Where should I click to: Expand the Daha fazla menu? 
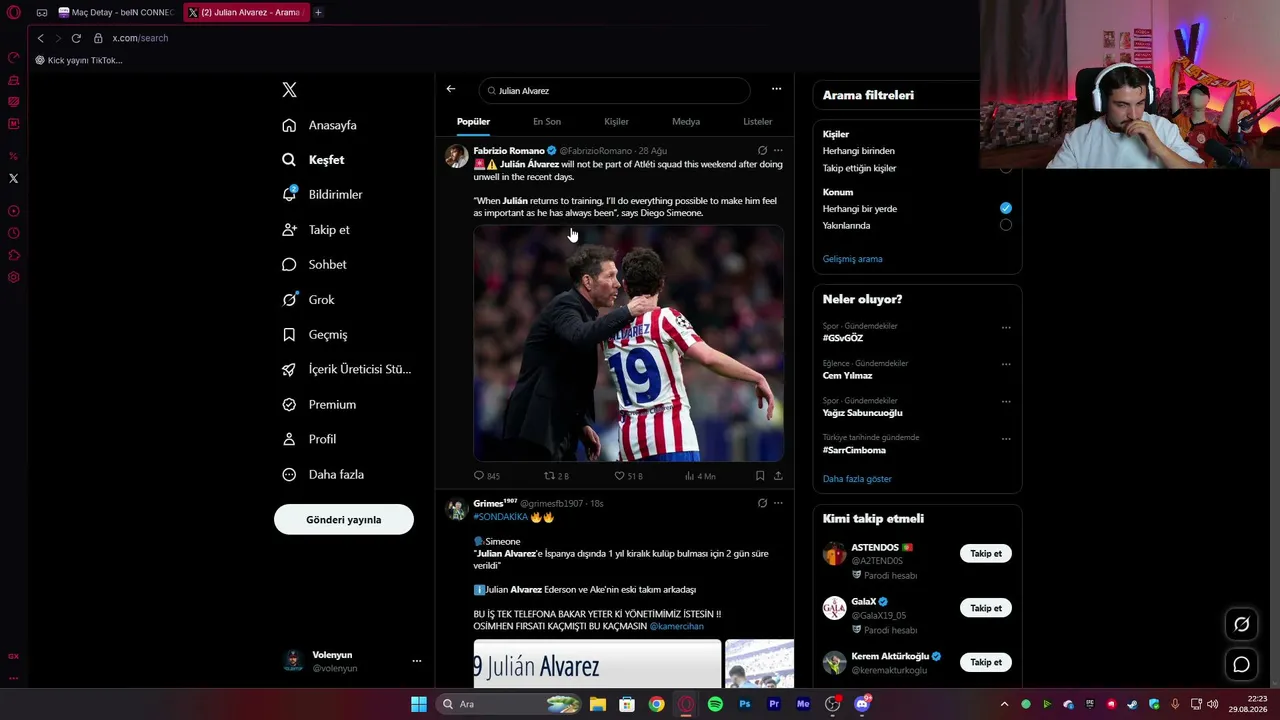(x=323, y=475)
